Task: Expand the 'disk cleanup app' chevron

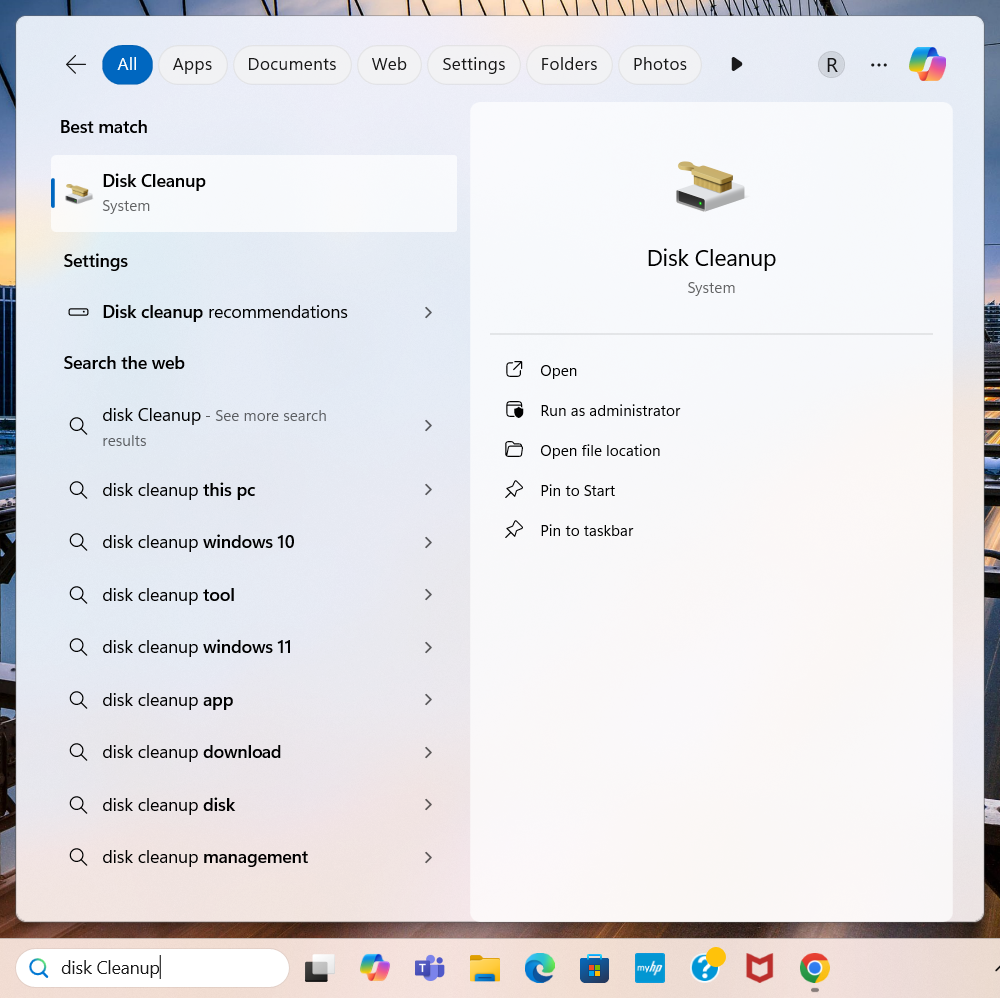Action: [x=429, y=700]
